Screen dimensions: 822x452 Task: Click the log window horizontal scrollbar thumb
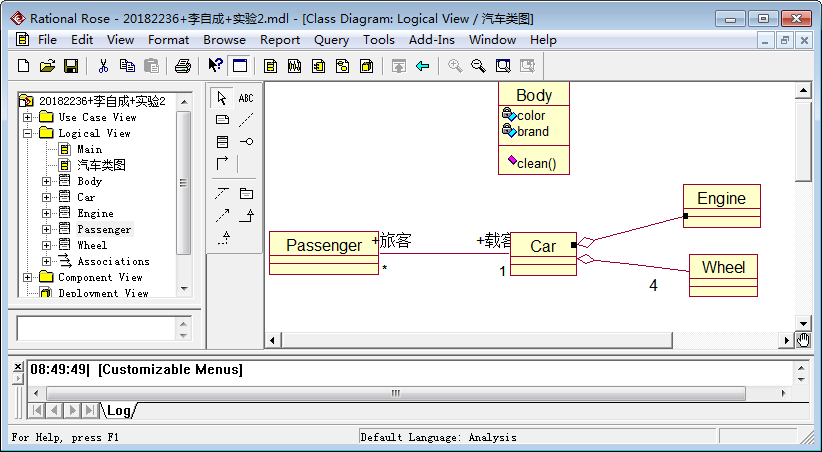pos(396,393)
